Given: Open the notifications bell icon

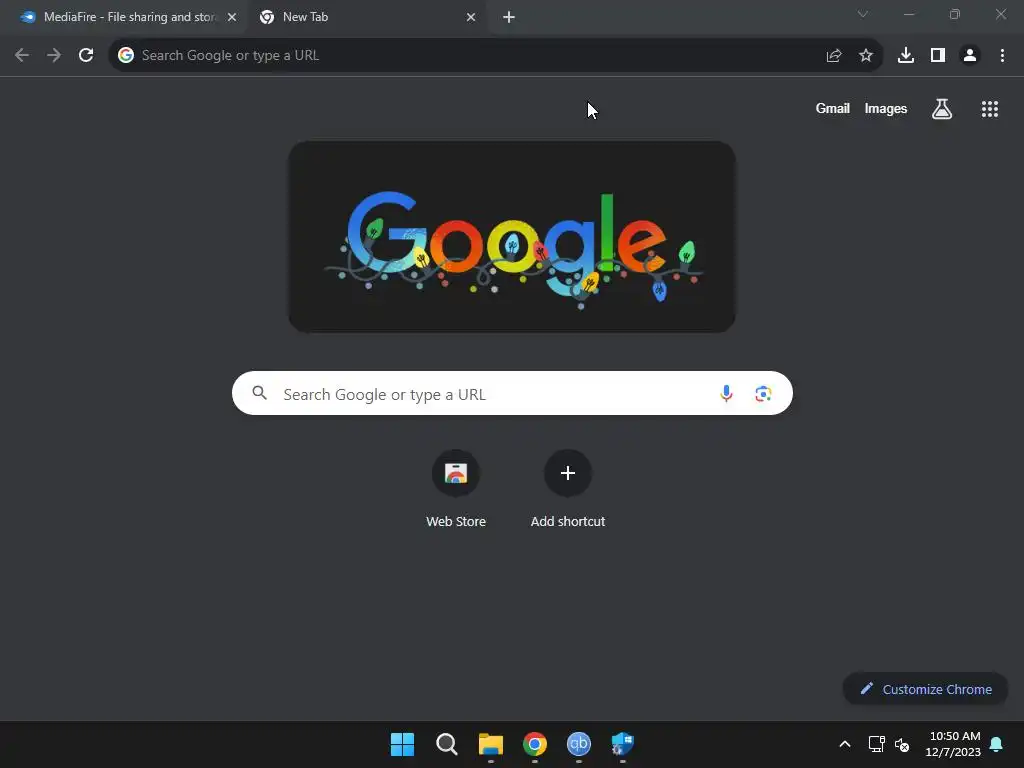Looking at the screenshot, I should pos(996,744).
